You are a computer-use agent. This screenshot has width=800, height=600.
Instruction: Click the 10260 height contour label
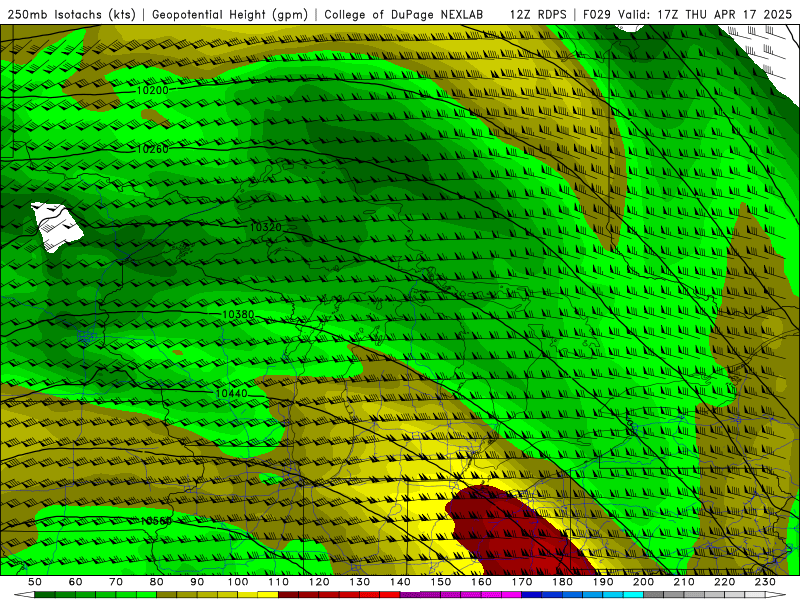[153, 149]
